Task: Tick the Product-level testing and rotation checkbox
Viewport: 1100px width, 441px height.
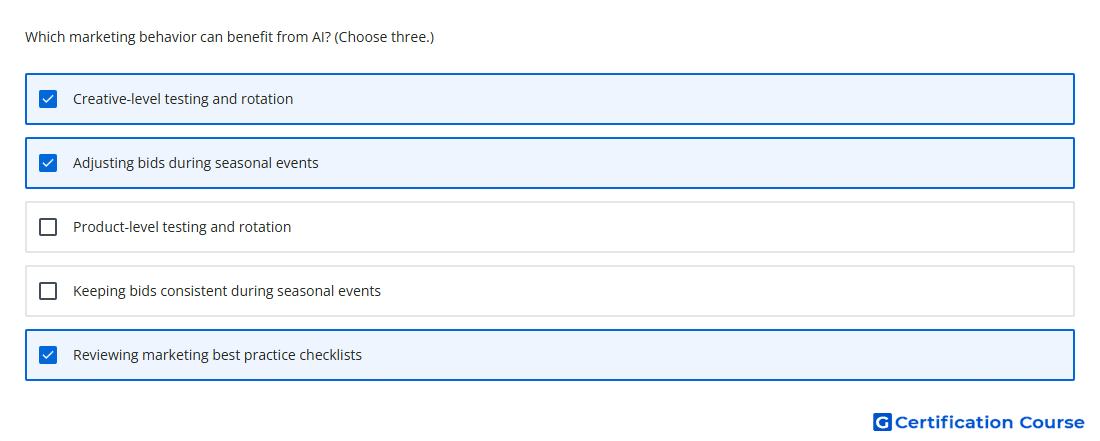Action: tap(48, 227)
